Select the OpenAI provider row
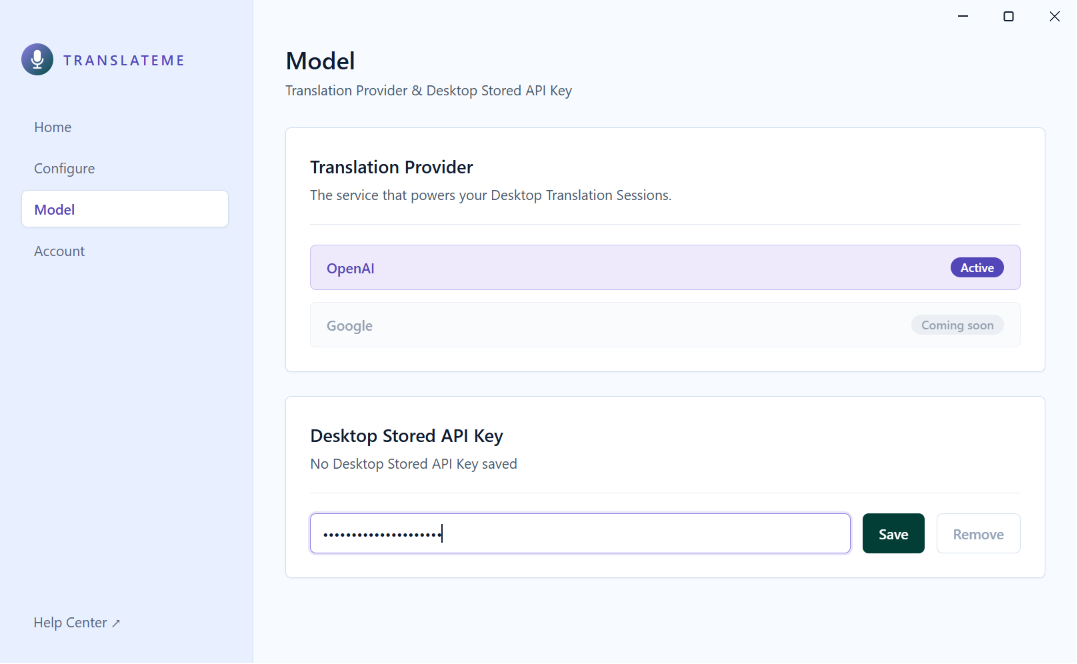The image size is (1077, 664). click(x=665, y=268)
